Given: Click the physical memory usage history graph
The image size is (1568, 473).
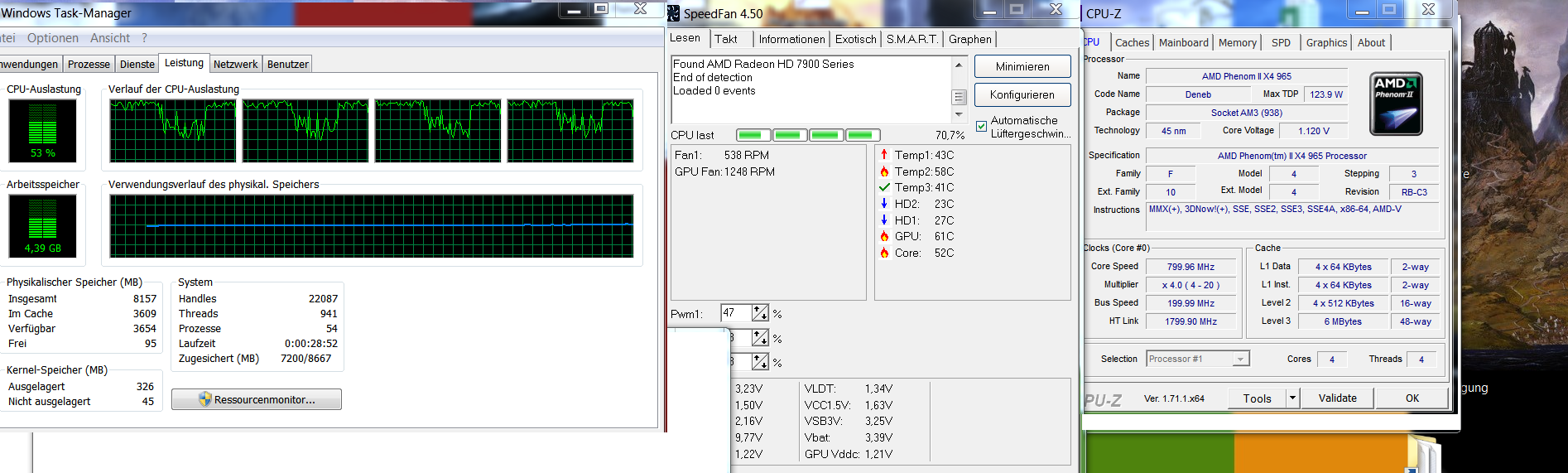Looking at the screenshot, I should (372, 226).
